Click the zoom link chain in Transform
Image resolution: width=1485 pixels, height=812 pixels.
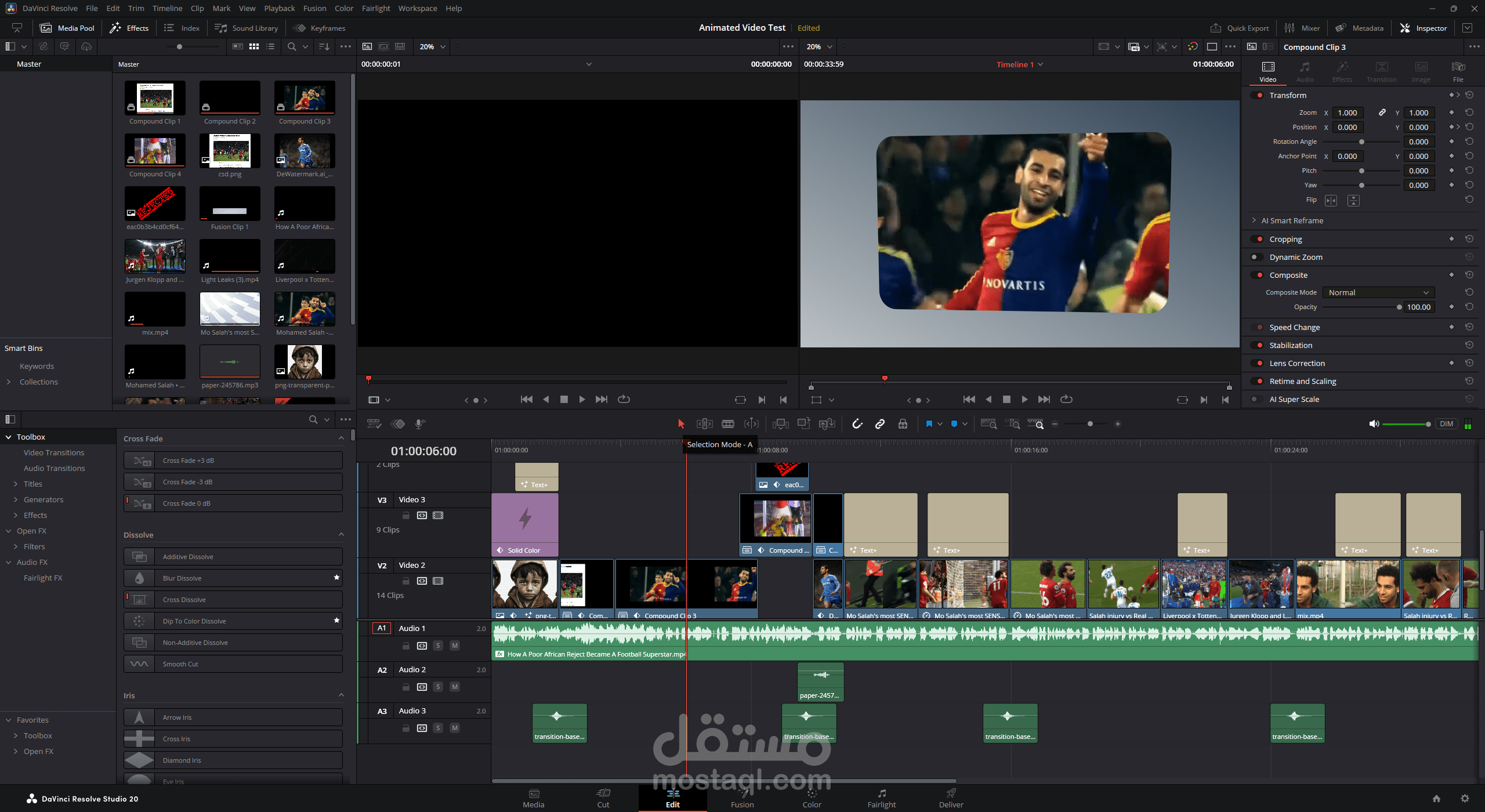point(1382,113)
